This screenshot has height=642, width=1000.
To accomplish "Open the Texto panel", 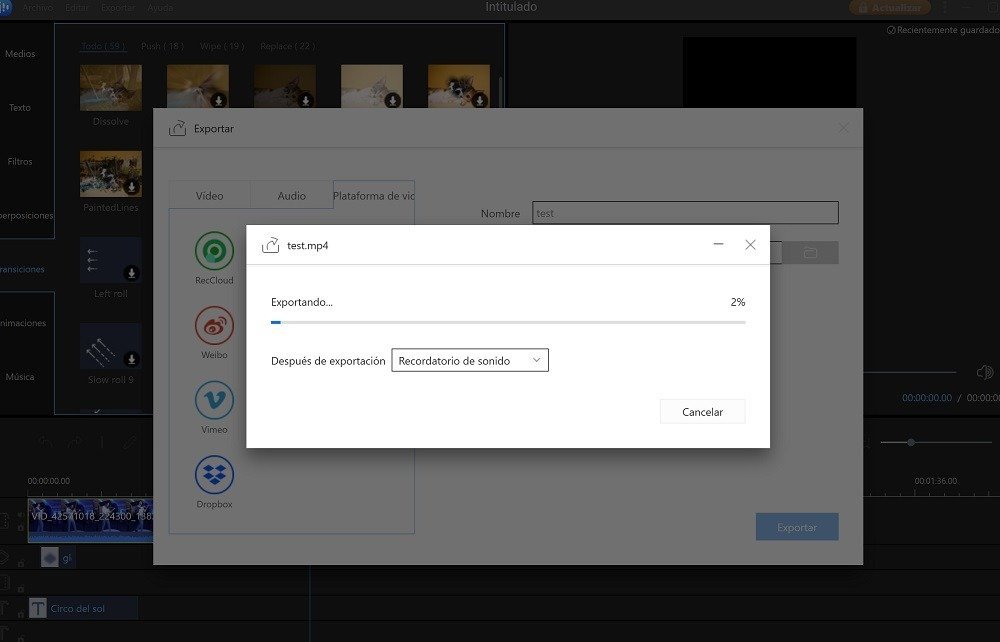I will tap(22, 107).
